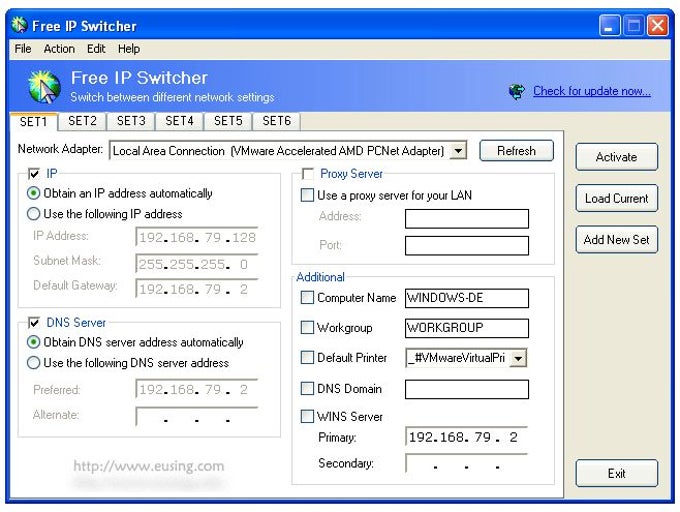
Task: Enable the DNS Domain checkbox
Action: [307, 388]
